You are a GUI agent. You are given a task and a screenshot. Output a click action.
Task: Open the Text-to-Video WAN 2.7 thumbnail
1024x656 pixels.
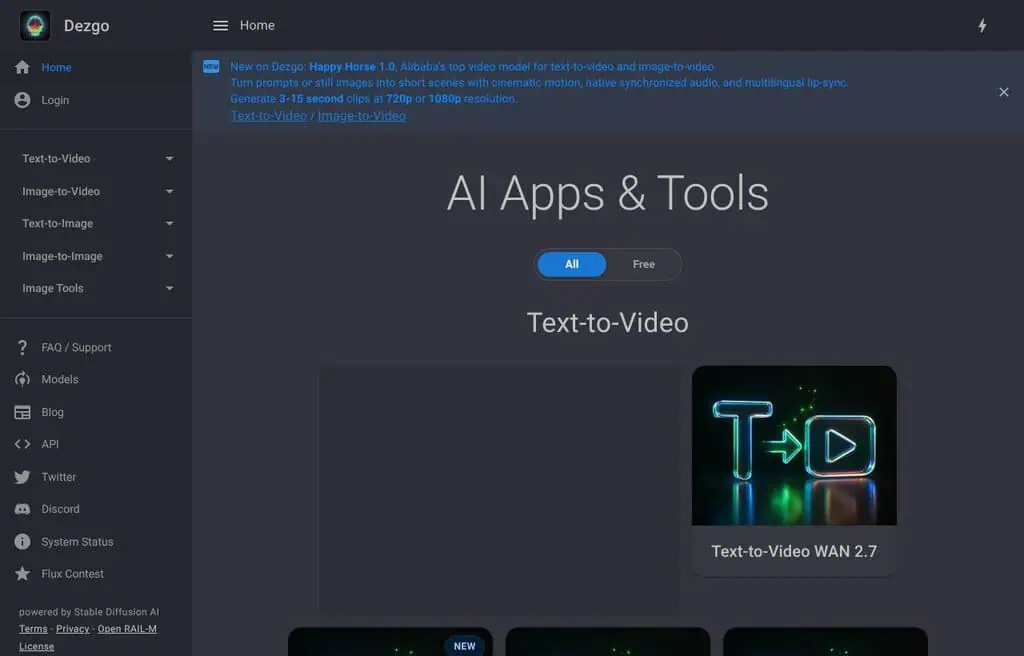pyautogui.click(x=794, y=446)
